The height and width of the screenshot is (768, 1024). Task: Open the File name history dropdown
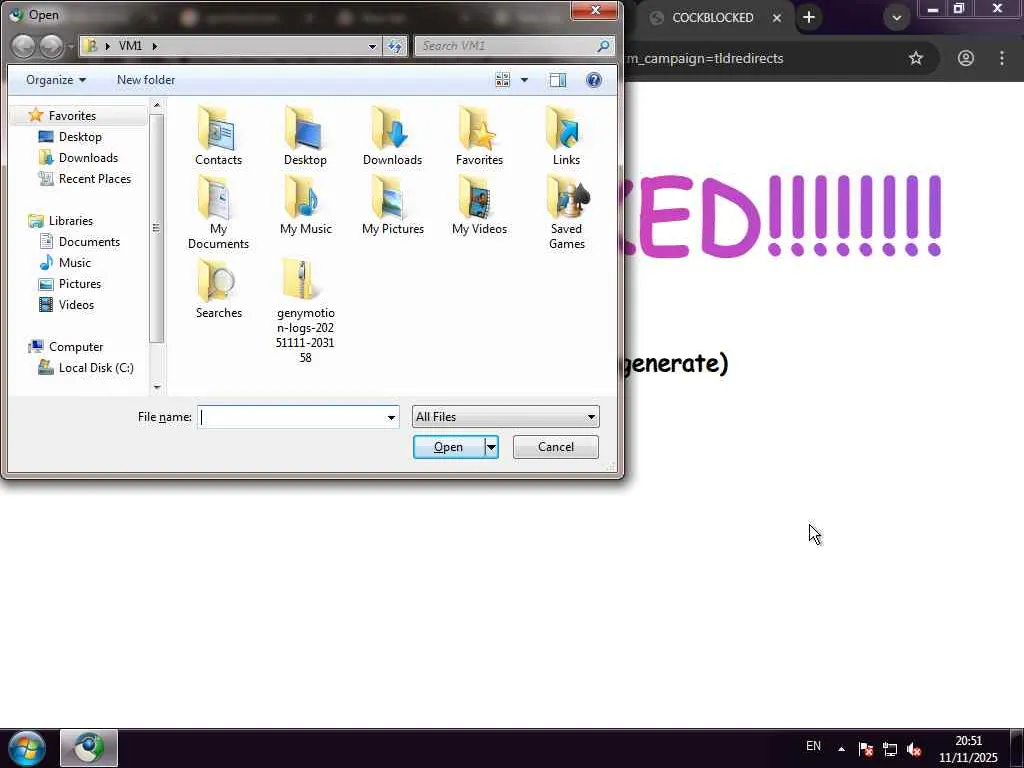point(391,417)
